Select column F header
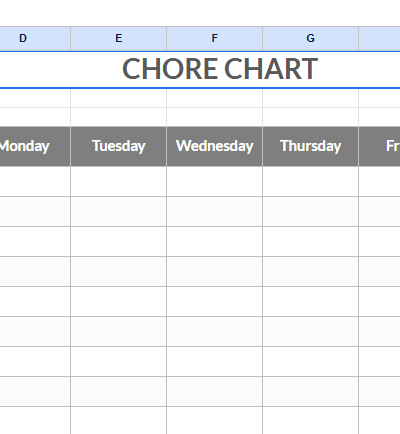 coord(215,39)
